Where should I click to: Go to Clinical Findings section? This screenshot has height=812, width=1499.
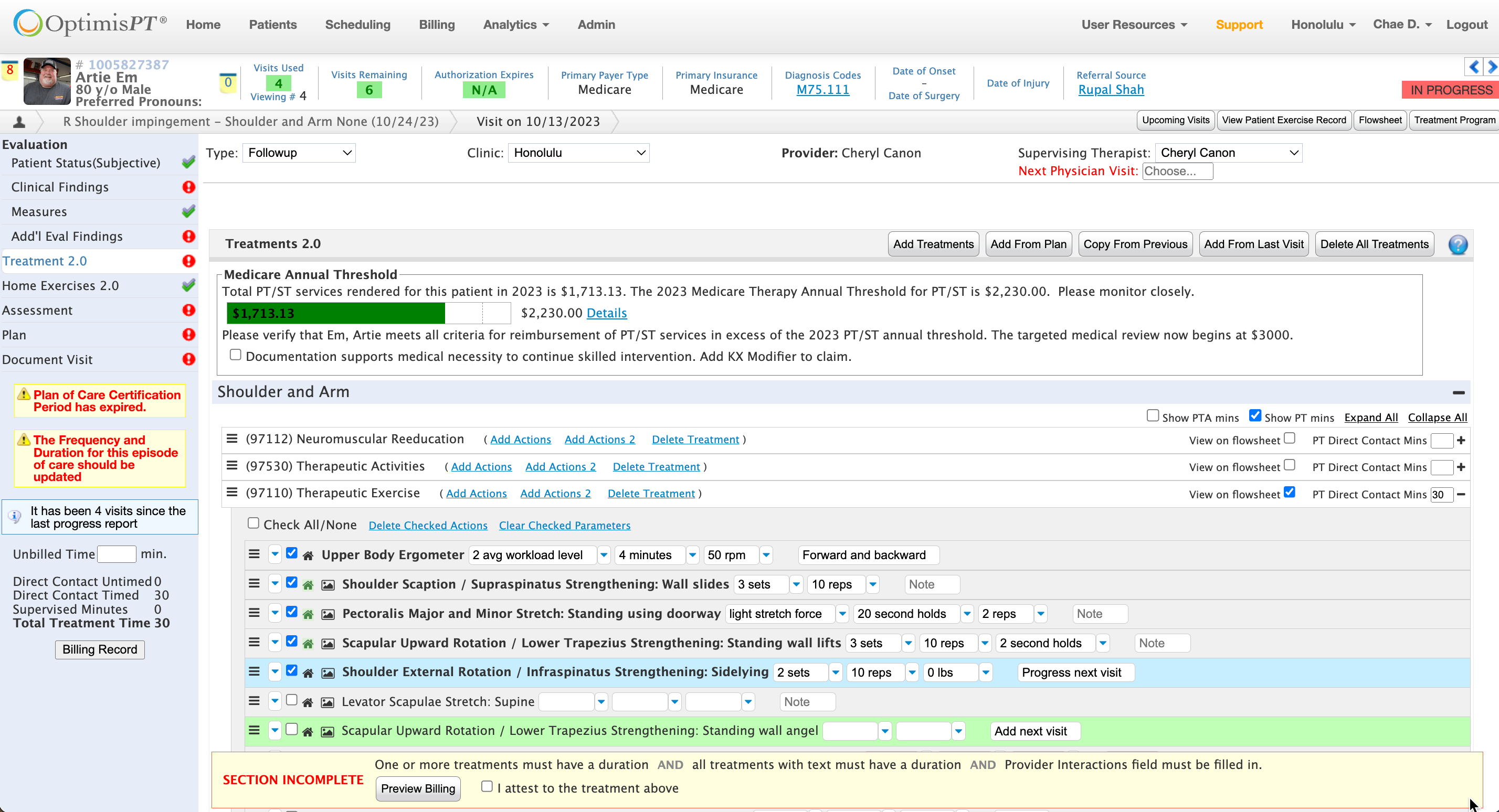pyautogui.click(x=60, y=187)
